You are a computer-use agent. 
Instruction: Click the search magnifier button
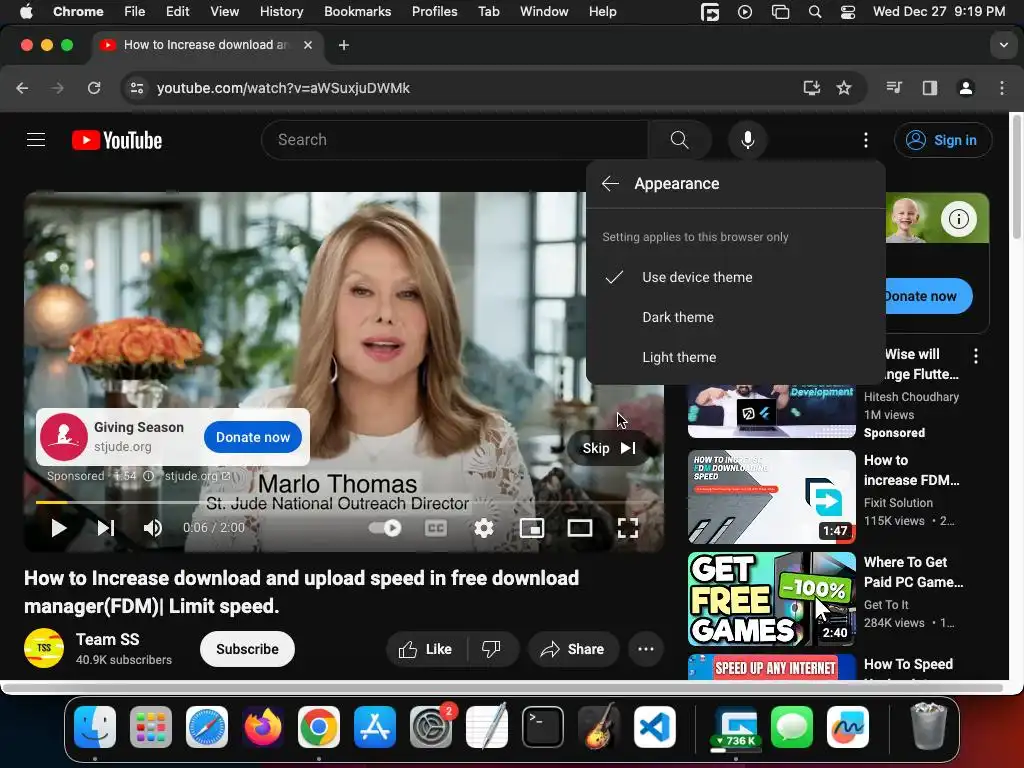[x=679, y=140]
